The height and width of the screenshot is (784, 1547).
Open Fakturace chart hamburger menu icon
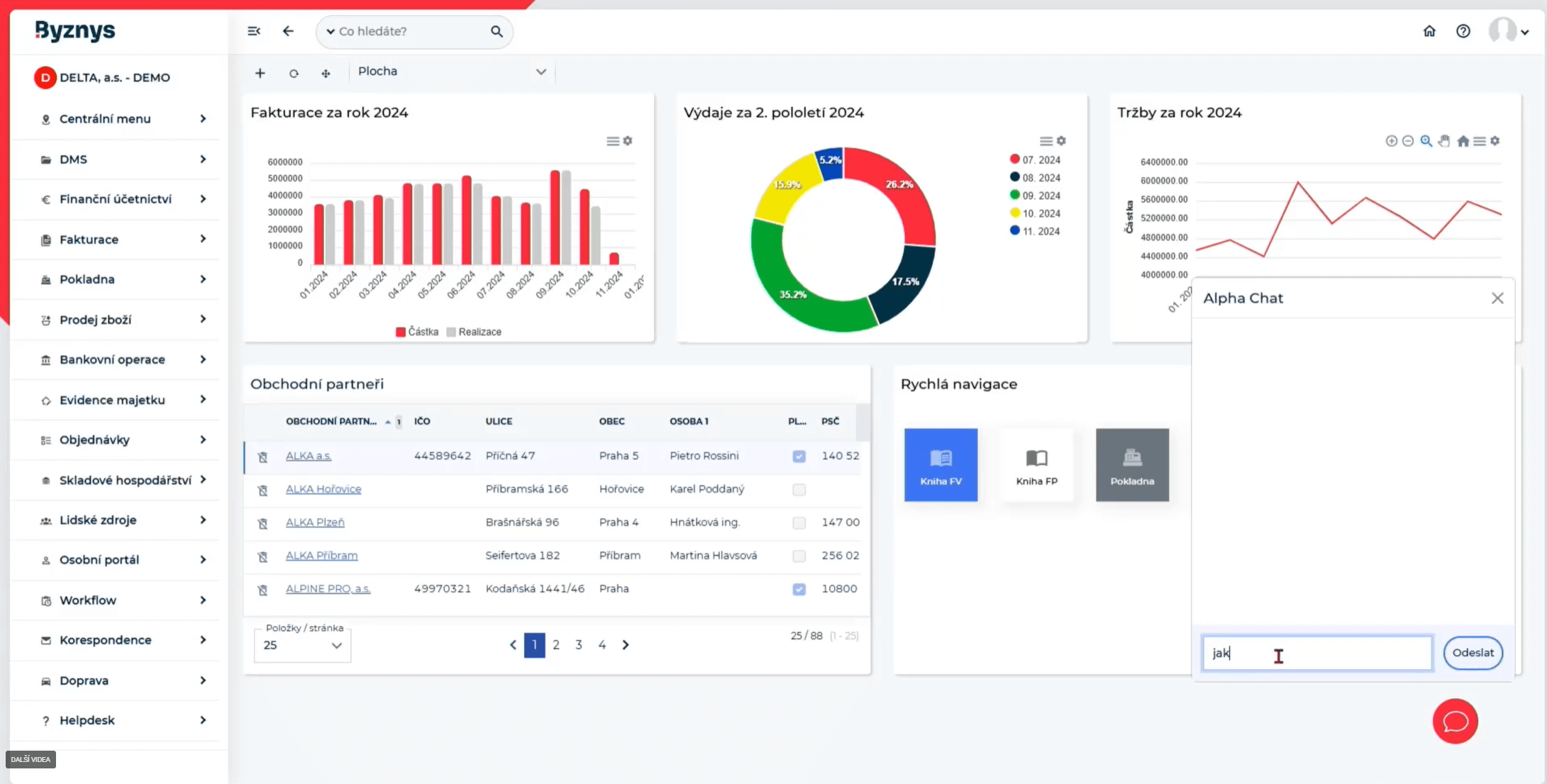click(x=613, y=141)
